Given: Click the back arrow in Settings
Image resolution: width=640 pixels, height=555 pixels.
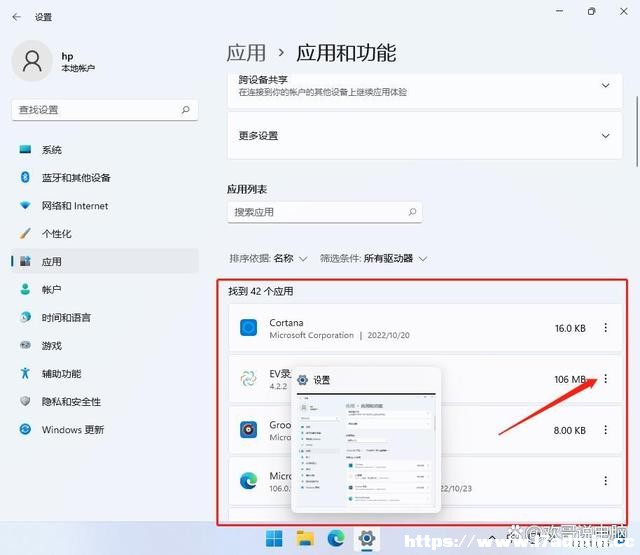Looking at the screenshot, I should click(x=16, y=17).
